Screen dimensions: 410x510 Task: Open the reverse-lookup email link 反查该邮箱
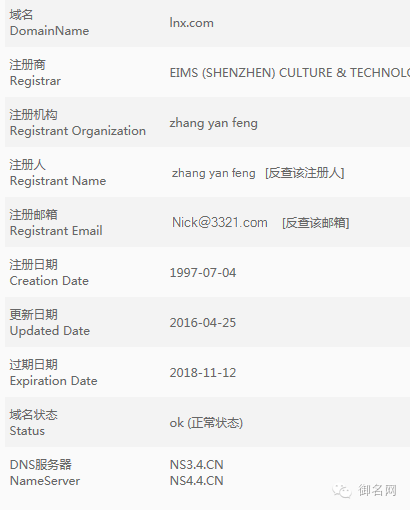tap(316, 223)
